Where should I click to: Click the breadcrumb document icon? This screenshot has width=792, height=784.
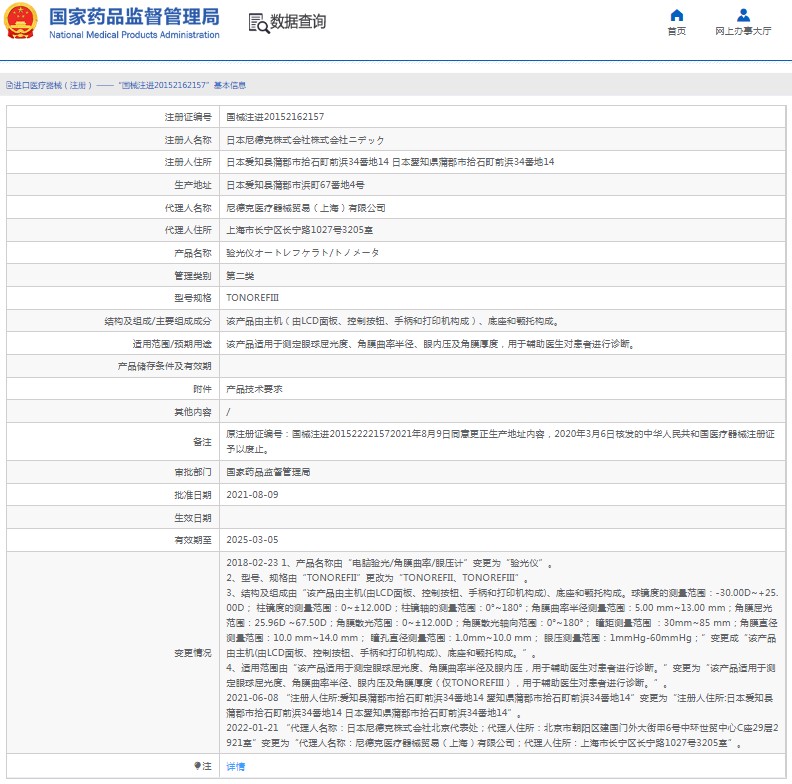[x=10, y=85]
